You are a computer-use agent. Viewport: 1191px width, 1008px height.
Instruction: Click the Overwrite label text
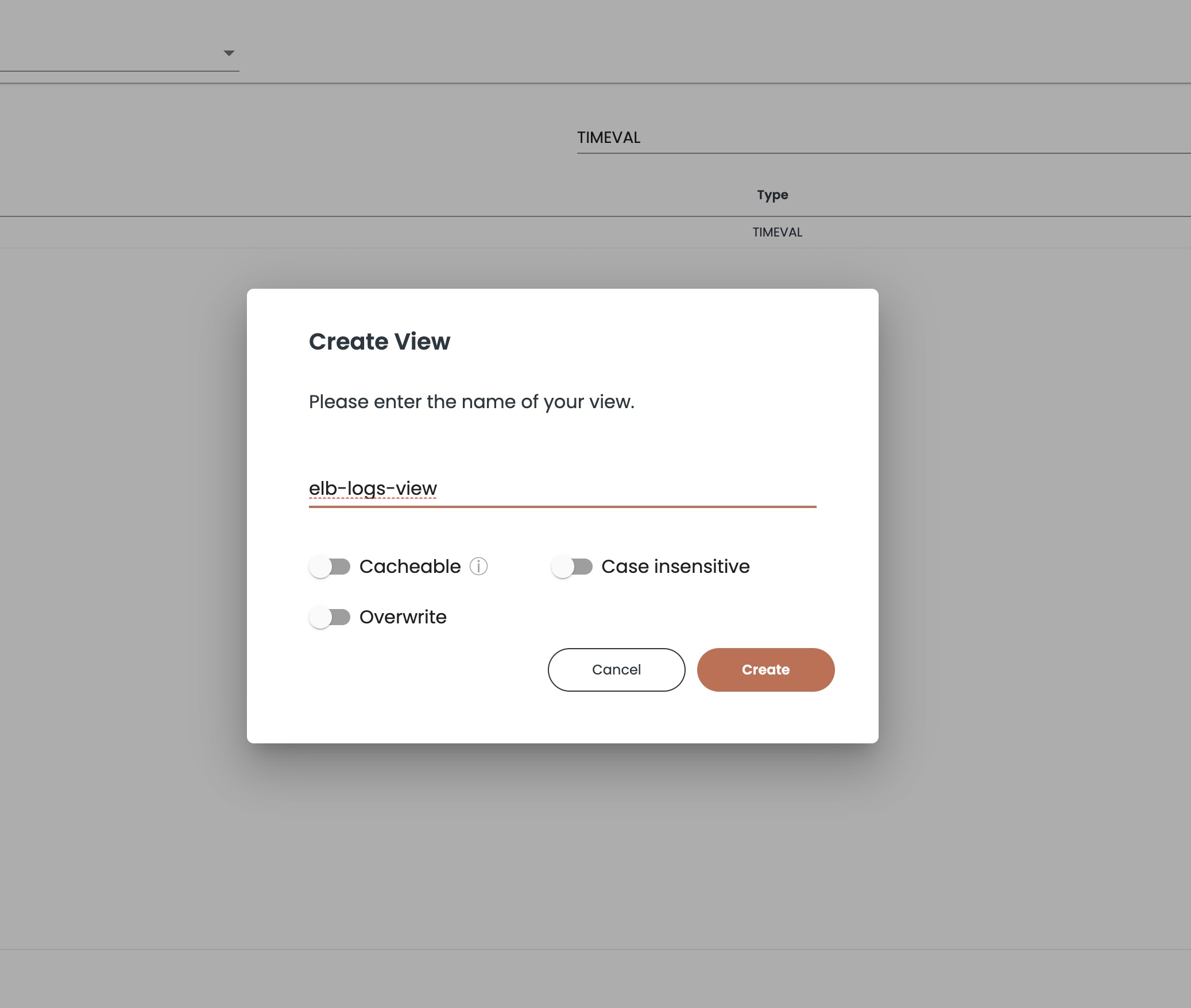[403, 617]
